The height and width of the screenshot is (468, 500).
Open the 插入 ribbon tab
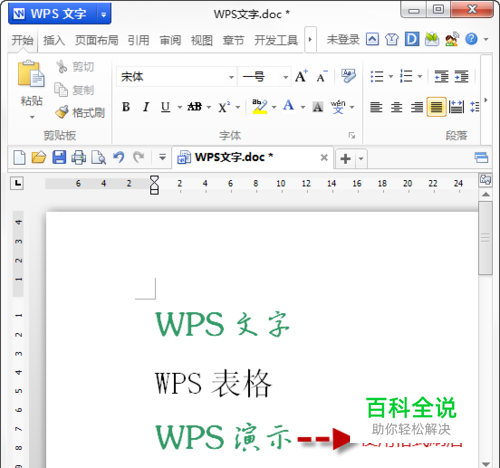tap(54, 40)
